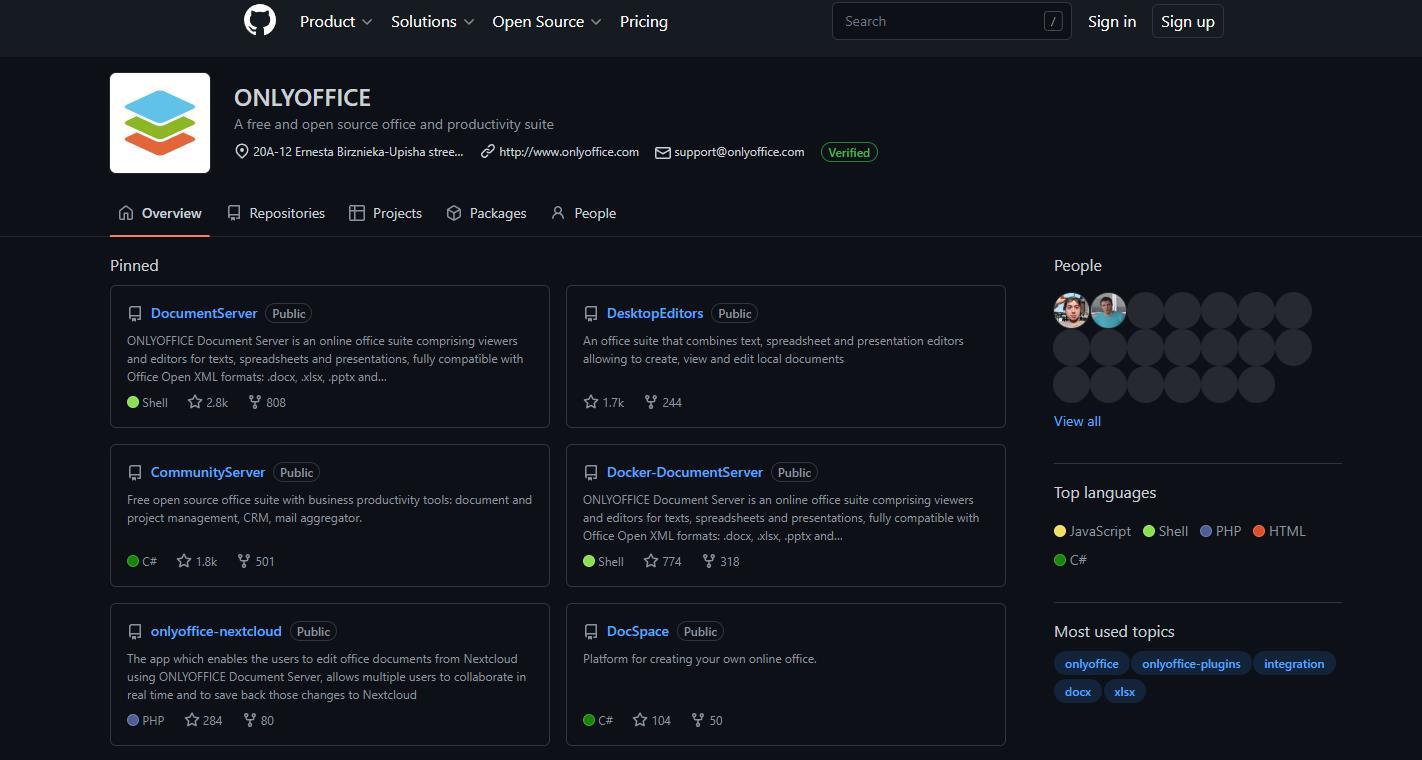Select the onlyoffice-plugins topic tag

point(1190,664)
